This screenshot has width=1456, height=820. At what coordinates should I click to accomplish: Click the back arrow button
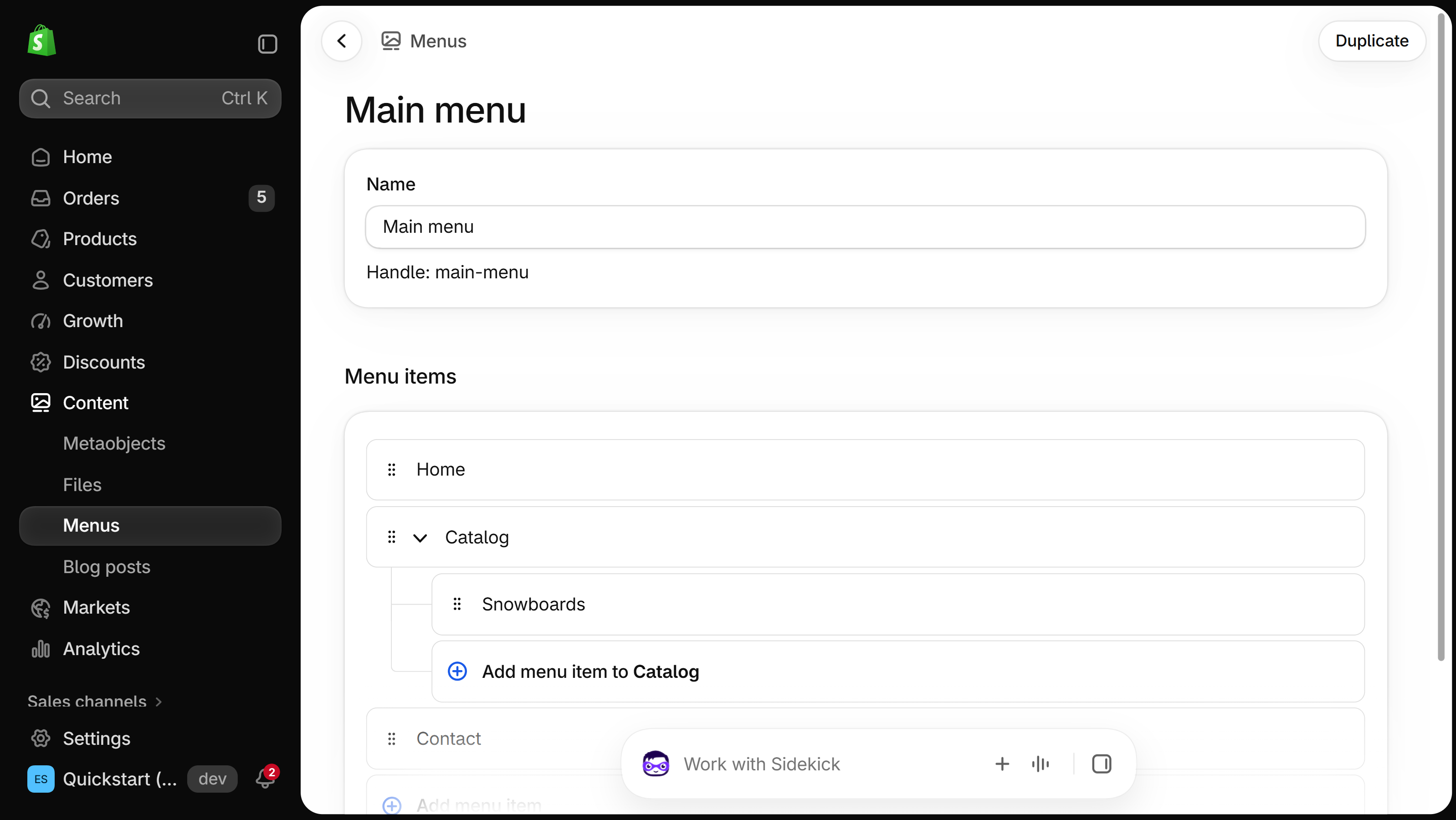(341, 41)
